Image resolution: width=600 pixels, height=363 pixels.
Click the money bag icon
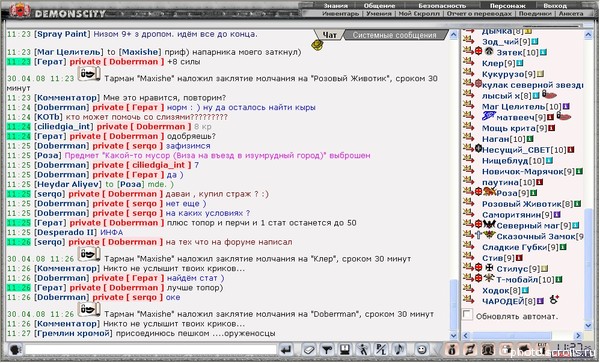(x=452, y=350)
